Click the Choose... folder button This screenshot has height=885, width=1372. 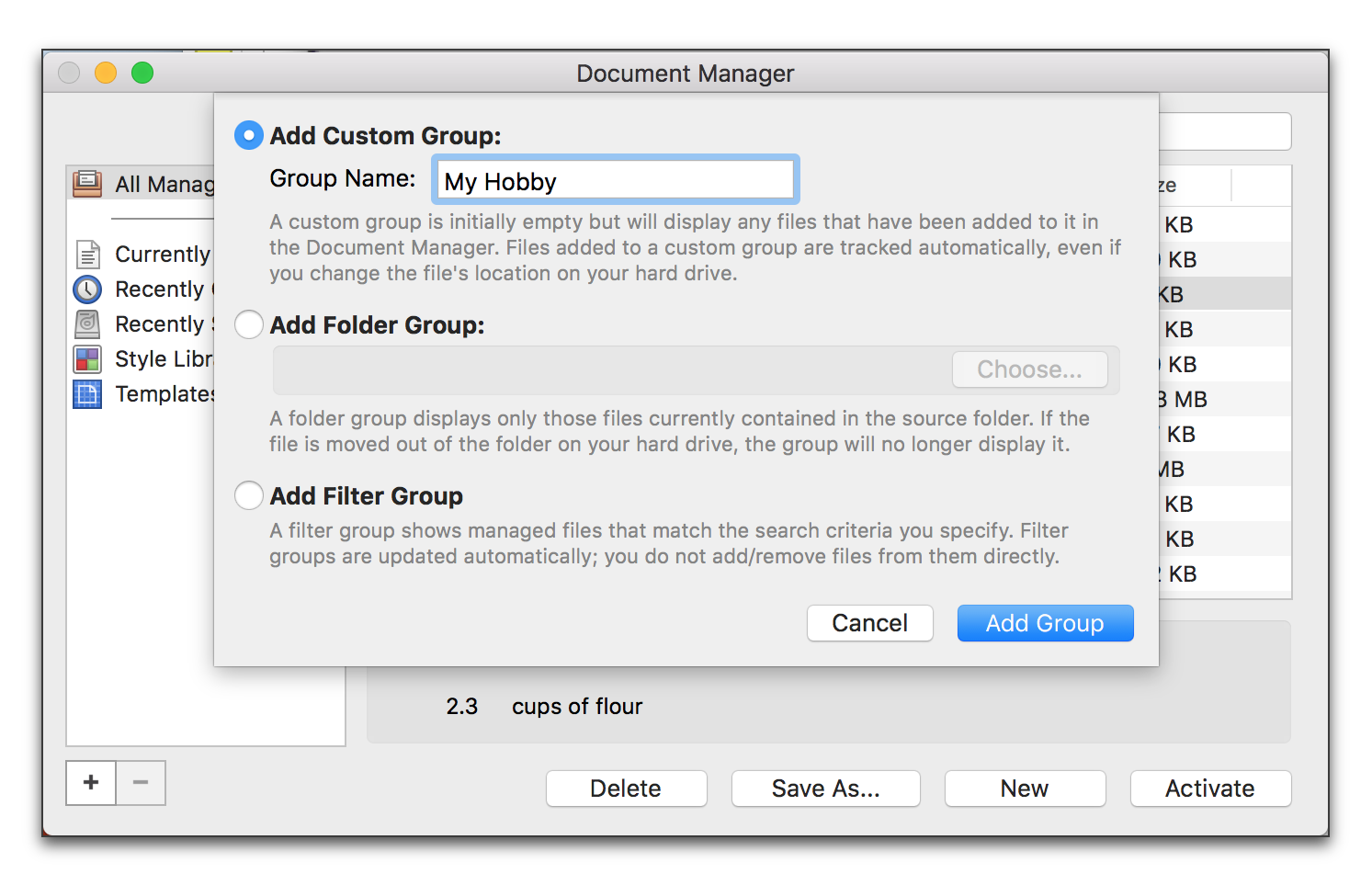pos(1029,369)
